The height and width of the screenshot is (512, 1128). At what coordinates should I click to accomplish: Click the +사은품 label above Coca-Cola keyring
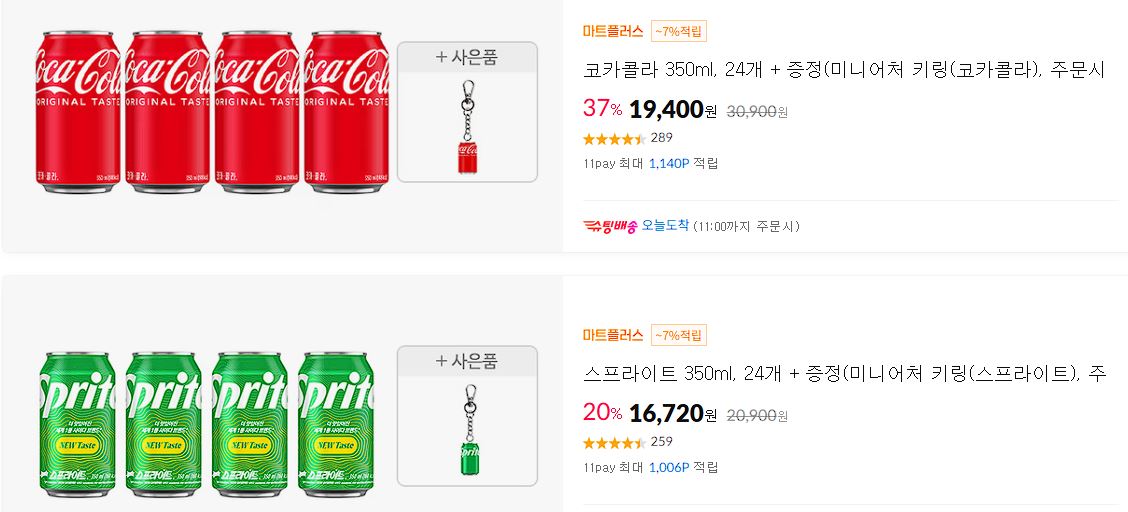click(467, 58)
